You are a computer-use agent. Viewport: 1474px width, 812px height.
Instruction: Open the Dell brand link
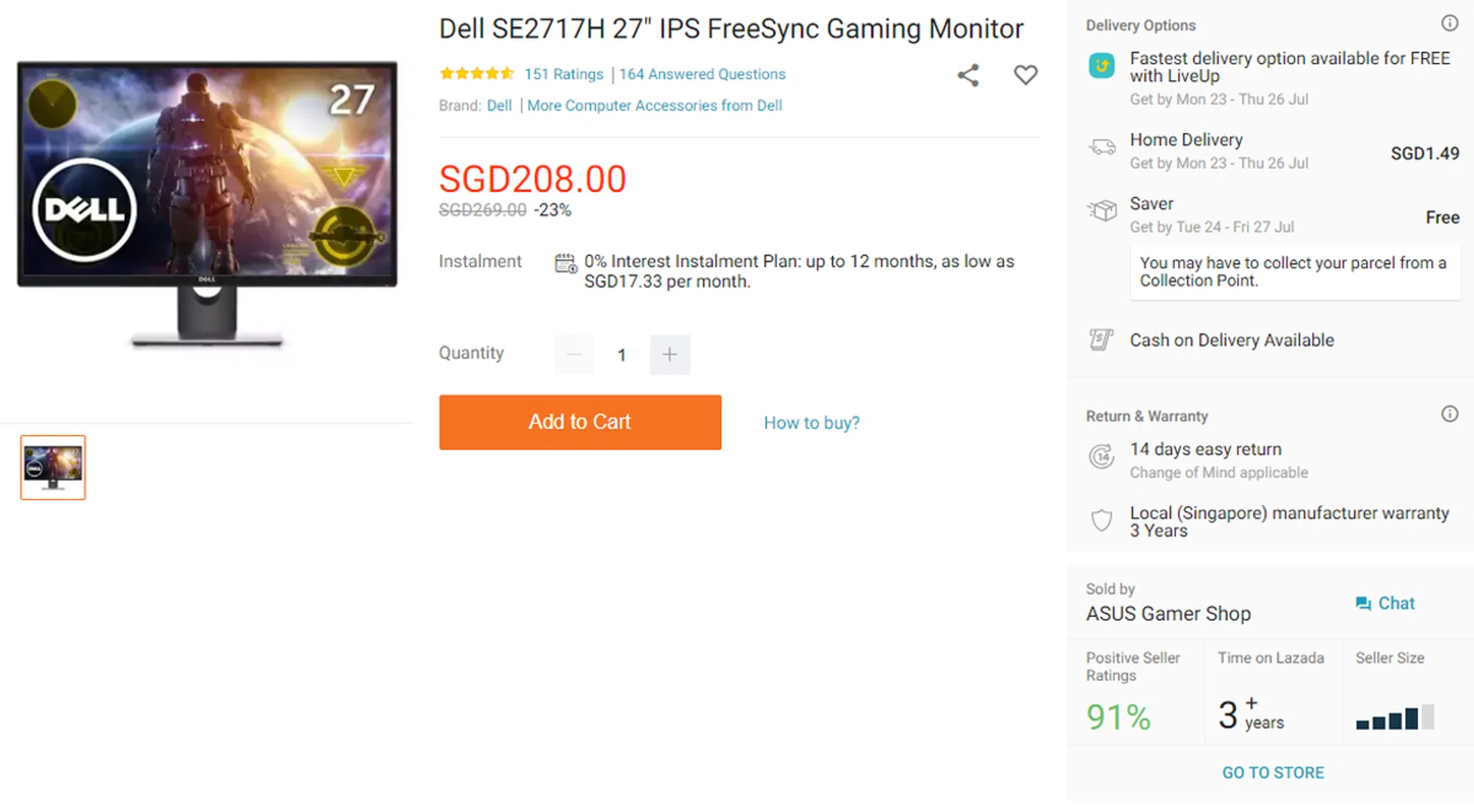[499, 106]
